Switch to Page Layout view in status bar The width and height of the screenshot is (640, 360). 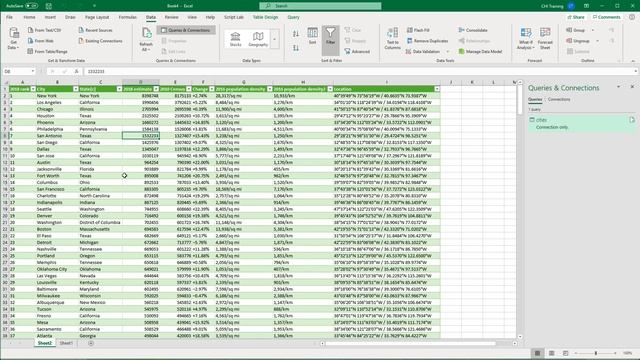point(551,353)
